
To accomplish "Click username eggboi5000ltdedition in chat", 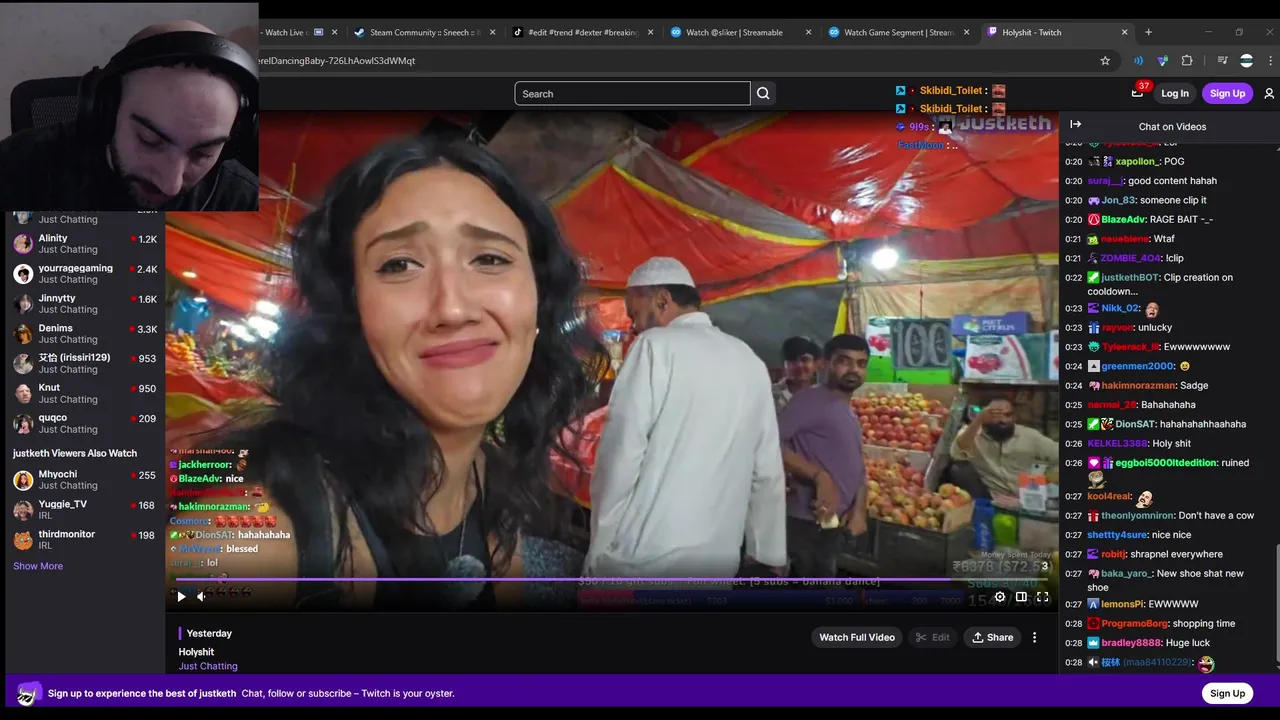I will [1166, 463].
